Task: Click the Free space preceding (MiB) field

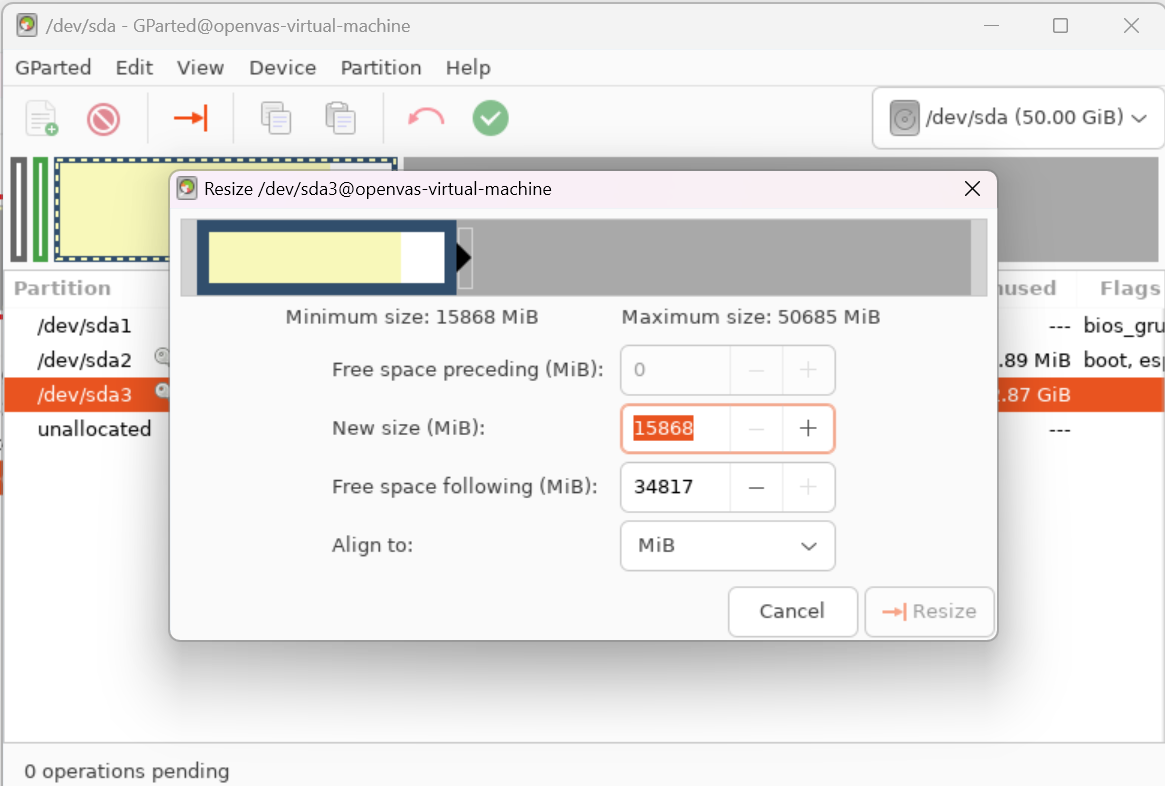Action: point(675,370)
